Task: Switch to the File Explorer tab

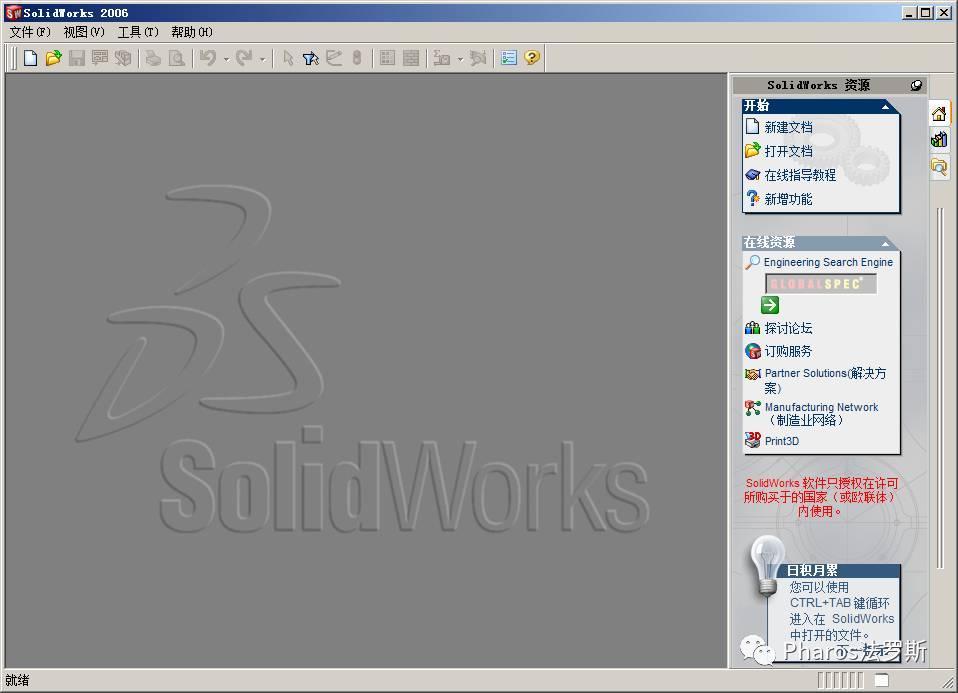Action: [x=939, y=166]
